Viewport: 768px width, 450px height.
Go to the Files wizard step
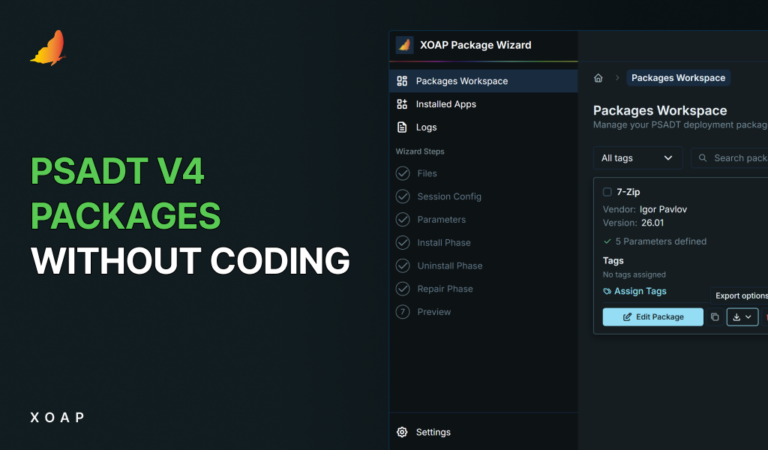click(427, 173)
